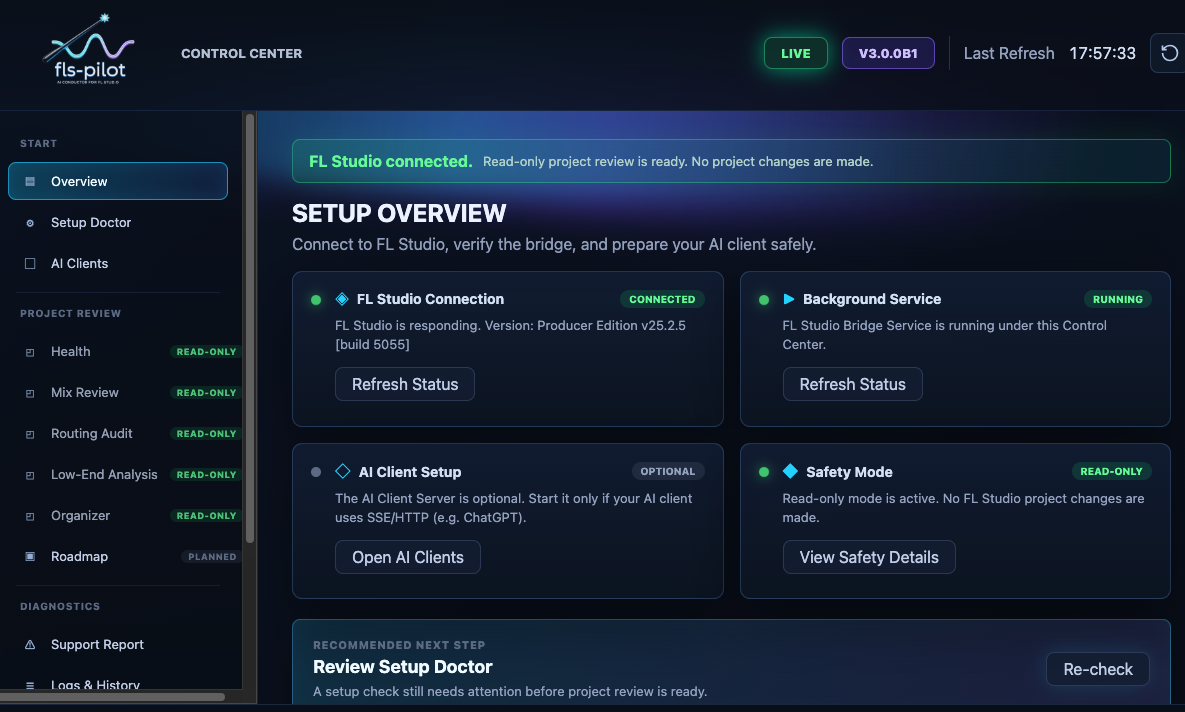The width and height of the screenshot is (1185, 712).
Task: Click the sidebar vertical scrollbar
Action: (250, 328)
